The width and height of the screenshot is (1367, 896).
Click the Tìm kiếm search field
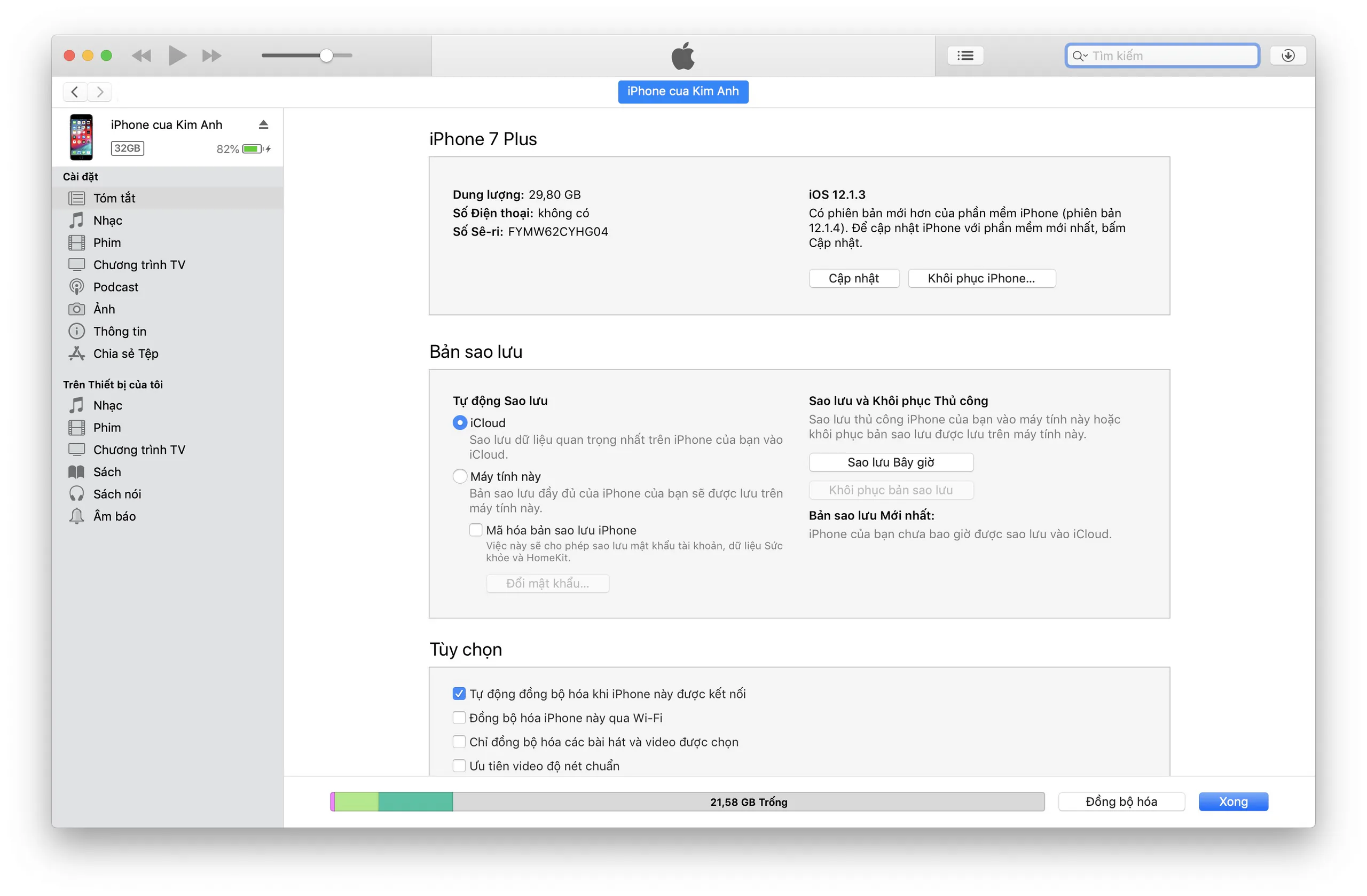coord(1162,56)
